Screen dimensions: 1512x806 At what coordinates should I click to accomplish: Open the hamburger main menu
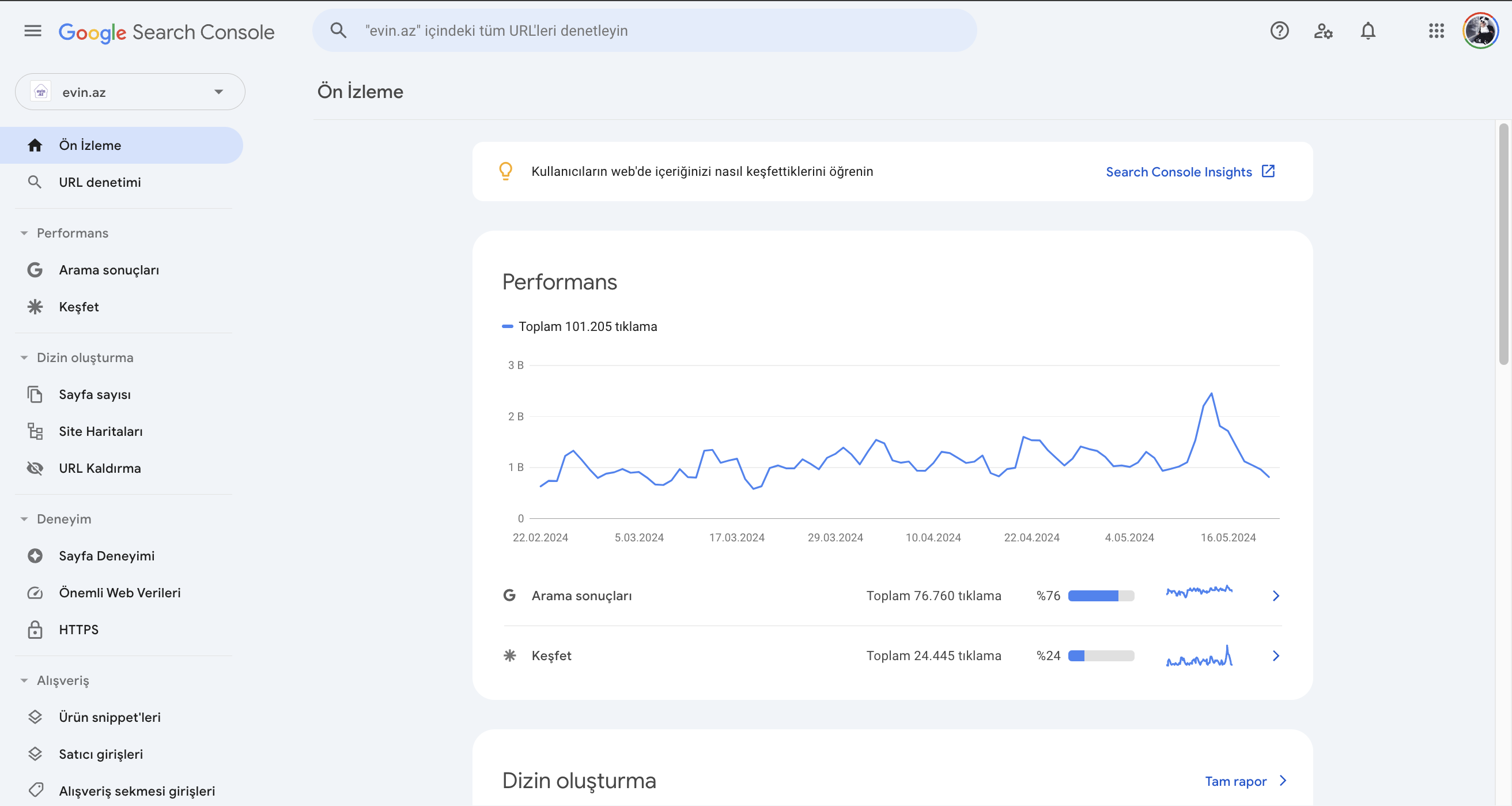point(33,31)
